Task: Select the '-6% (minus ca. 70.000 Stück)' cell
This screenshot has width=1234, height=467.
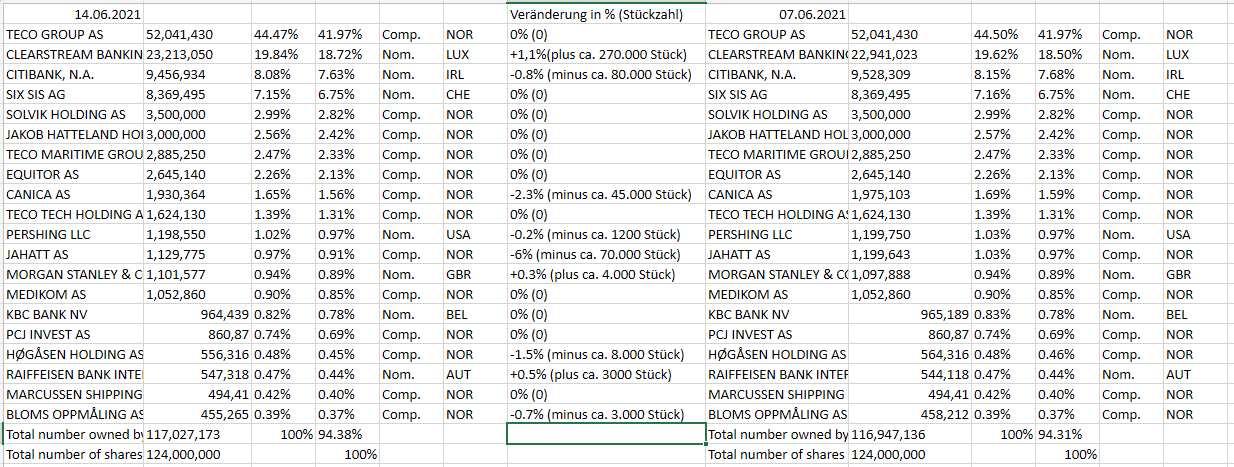Action: click(607, 254)
